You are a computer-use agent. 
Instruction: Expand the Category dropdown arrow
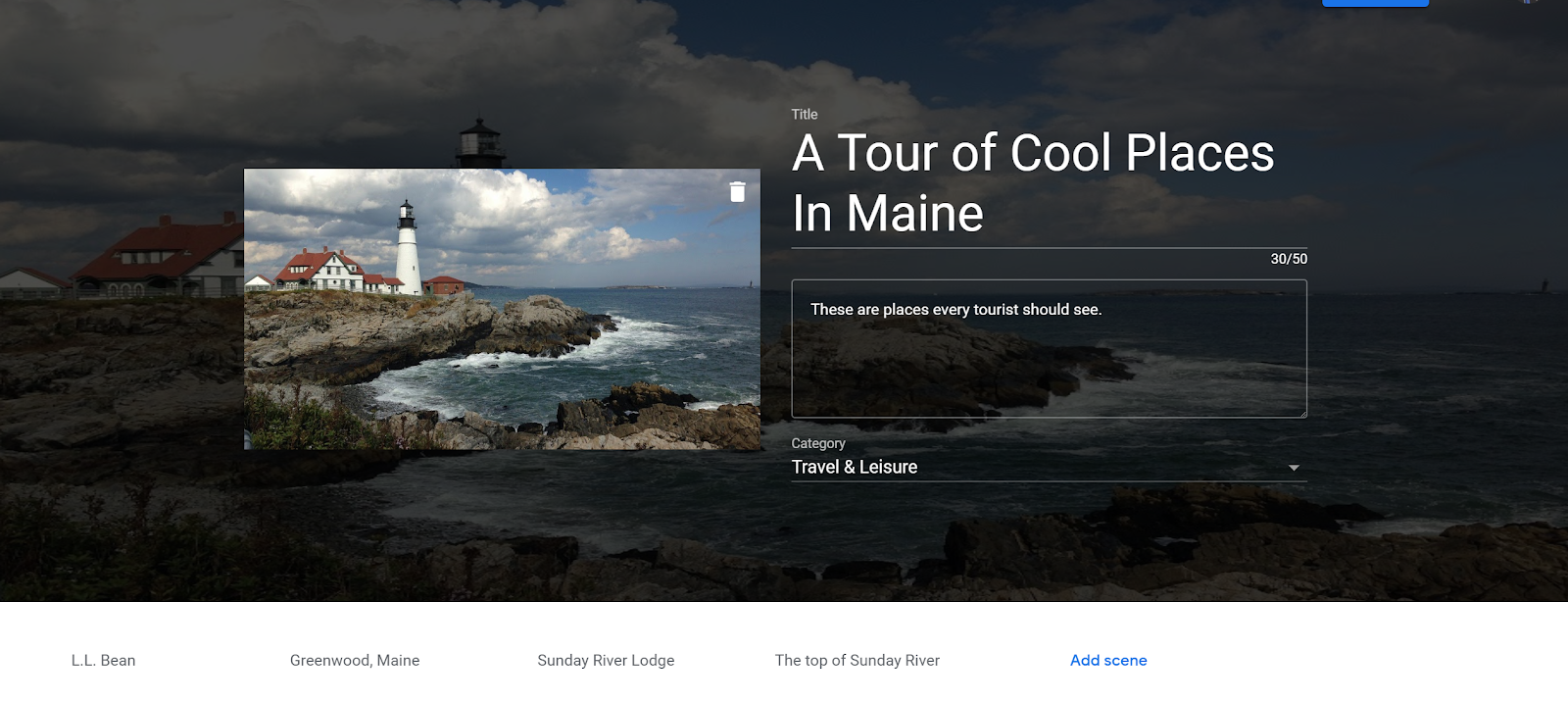point(1294,468)
